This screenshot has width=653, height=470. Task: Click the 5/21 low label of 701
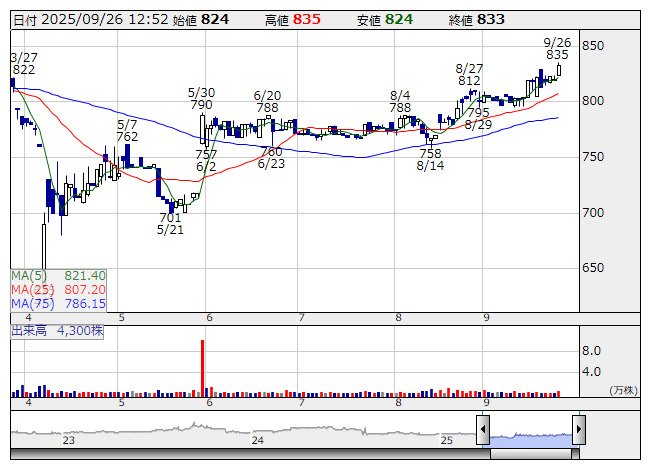pos(170,217)
